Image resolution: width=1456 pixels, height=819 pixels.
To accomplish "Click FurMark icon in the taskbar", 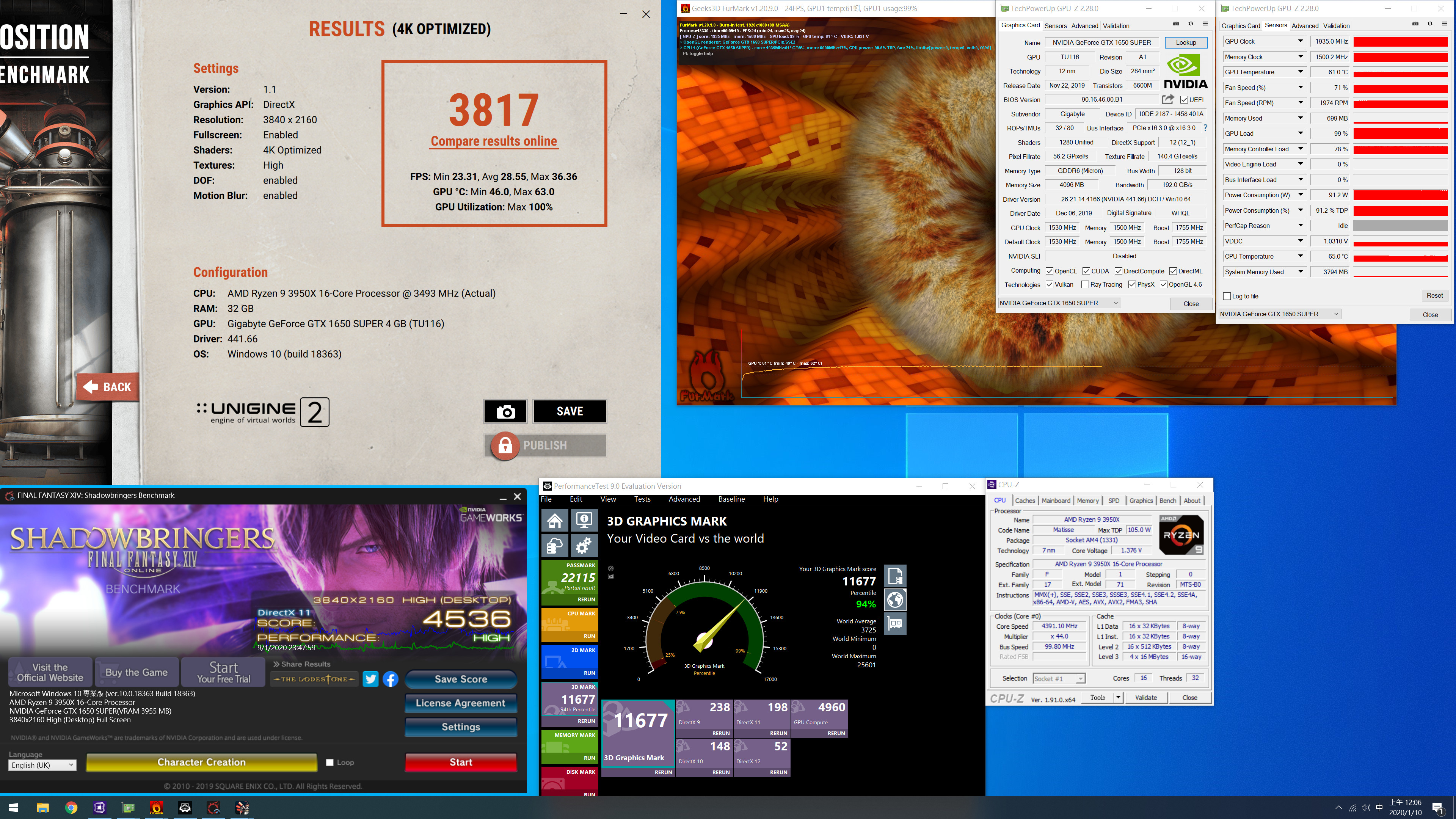I will pos(157,808).
